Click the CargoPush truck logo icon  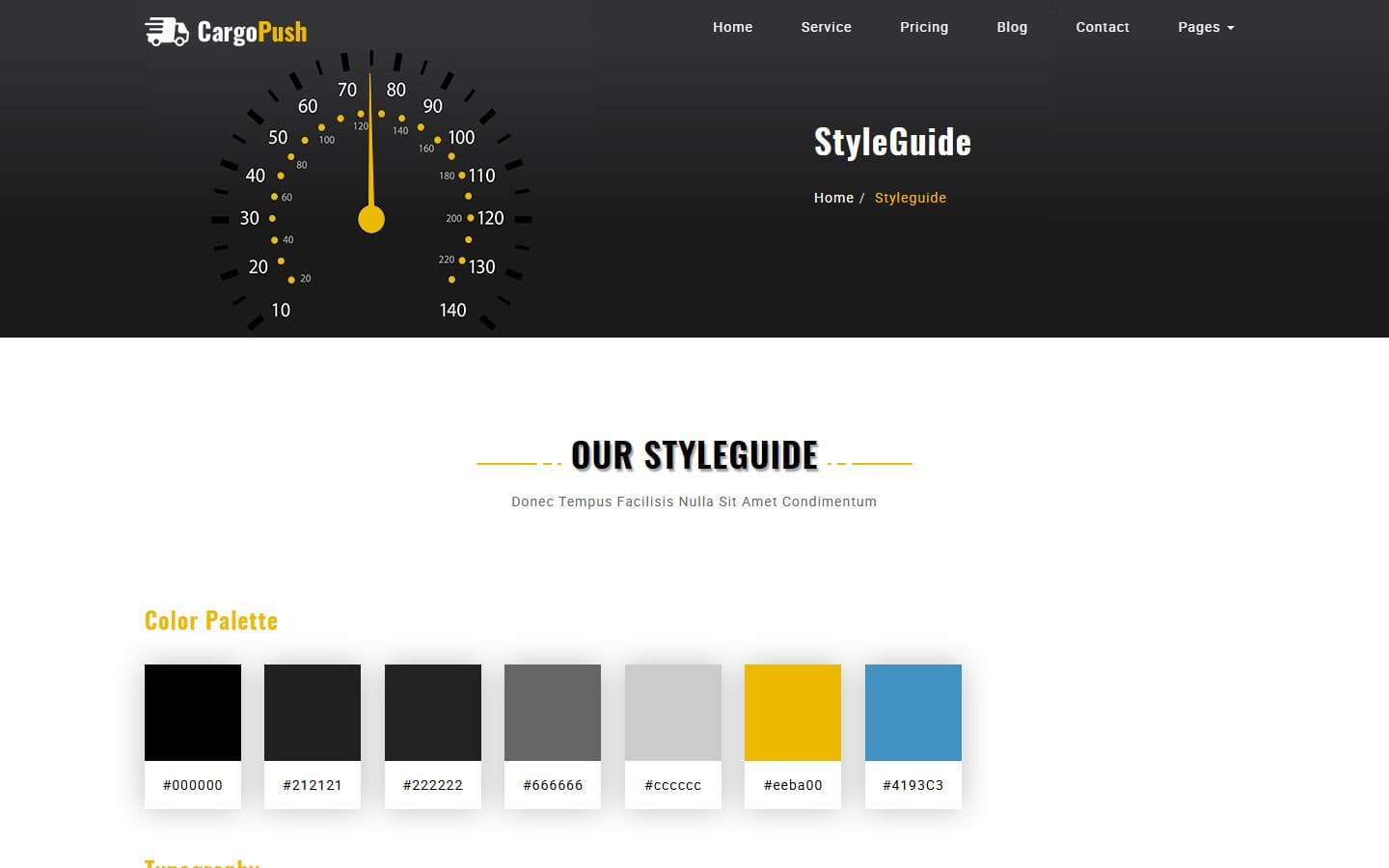166,32
